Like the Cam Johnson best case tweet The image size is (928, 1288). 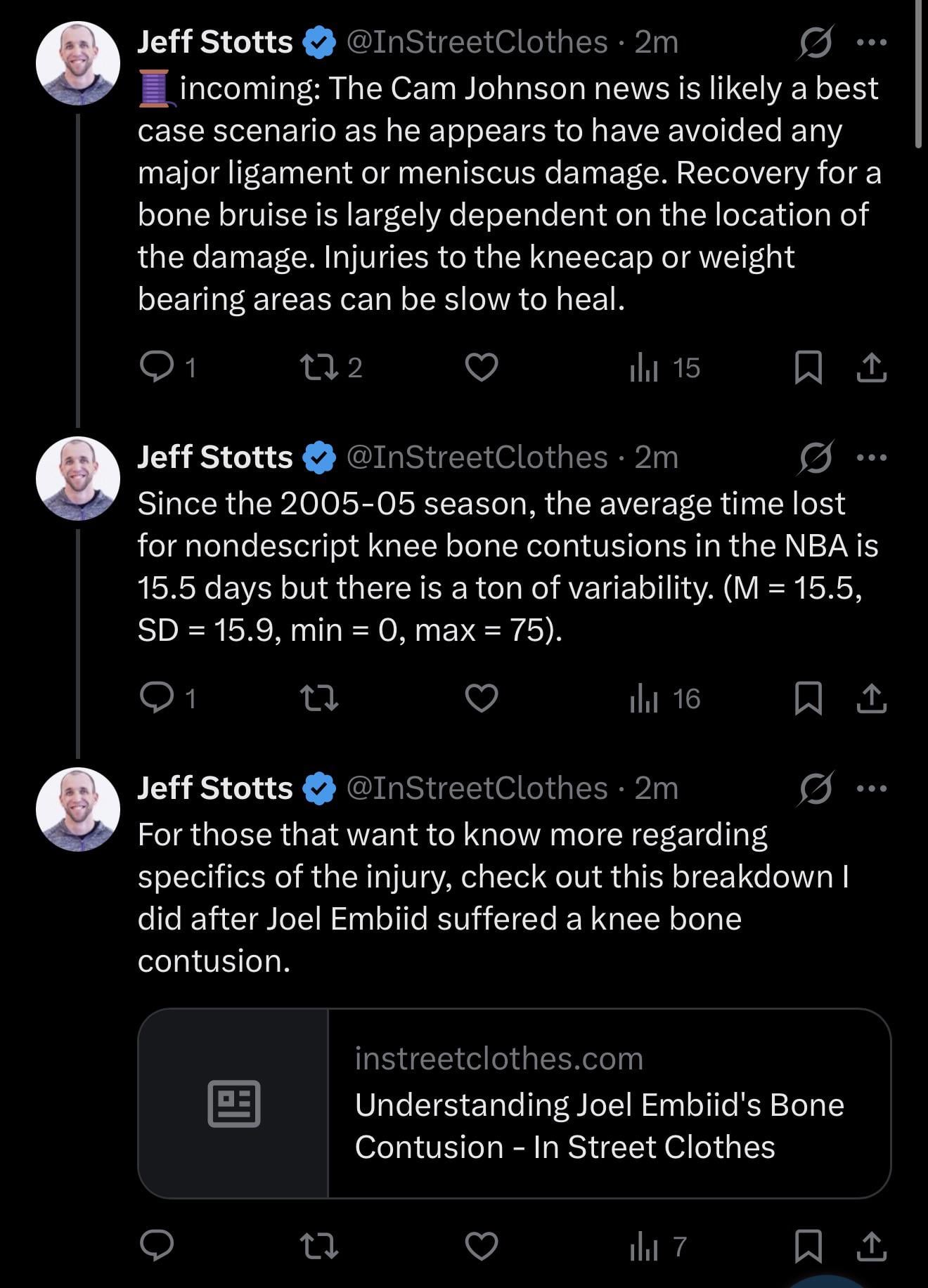(x=482, y=367)
